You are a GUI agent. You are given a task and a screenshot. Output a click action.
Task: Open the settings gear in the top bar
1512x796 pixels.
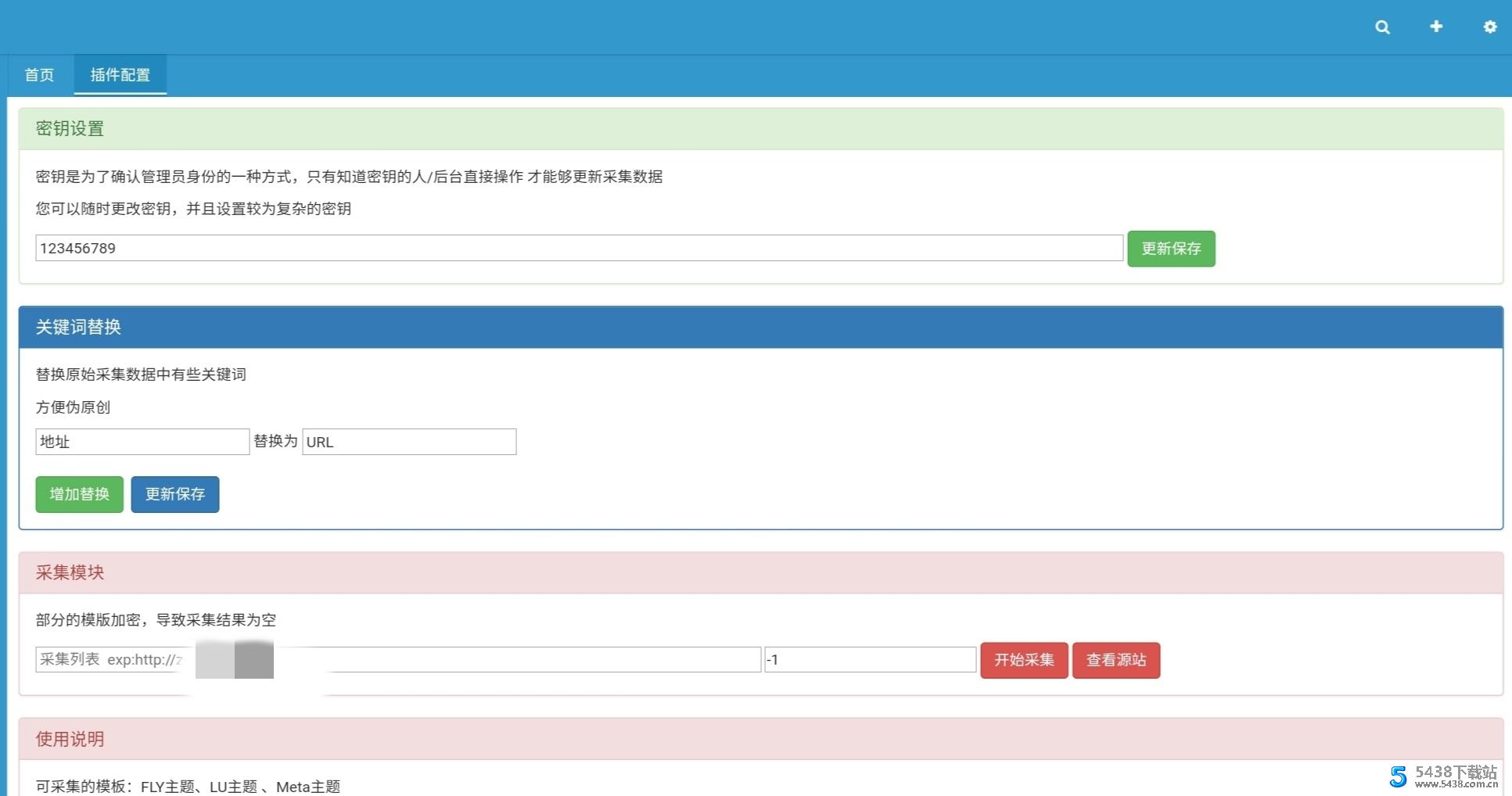pos(1489,26)
